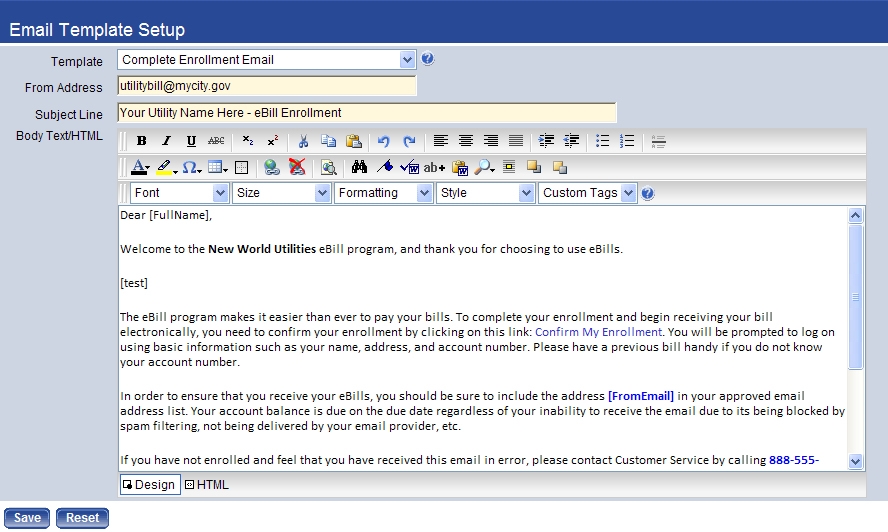Click the Undo arrow icon

pyautogui.click(x=384, y=141)
